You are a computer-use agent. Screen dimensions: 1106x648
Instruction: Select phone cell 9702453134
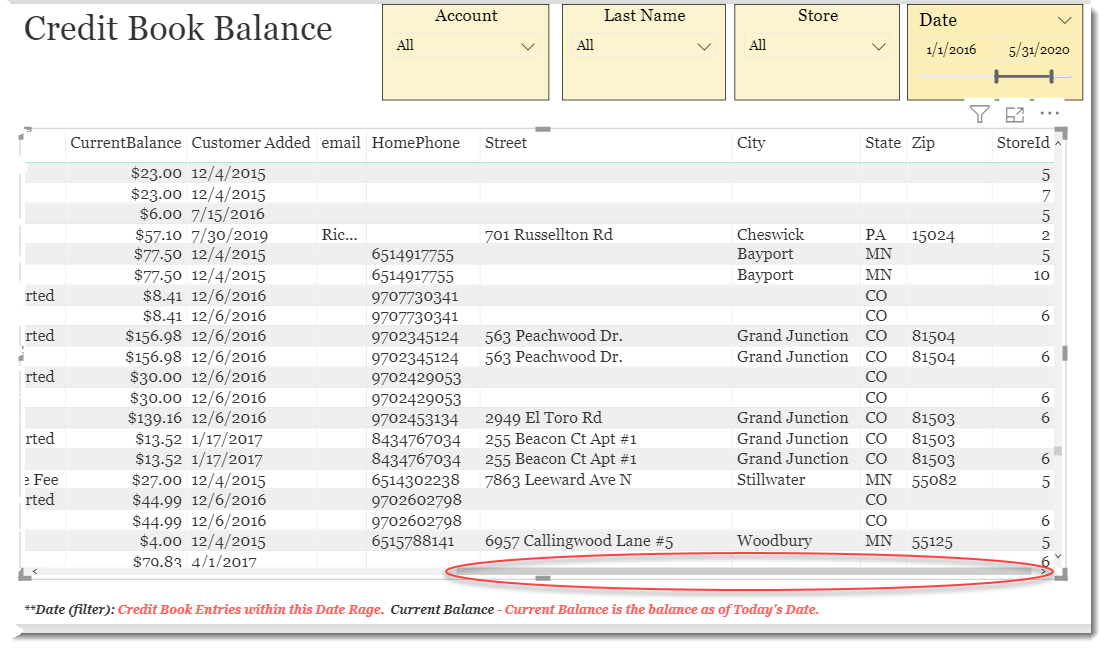[x=415, y=419]
